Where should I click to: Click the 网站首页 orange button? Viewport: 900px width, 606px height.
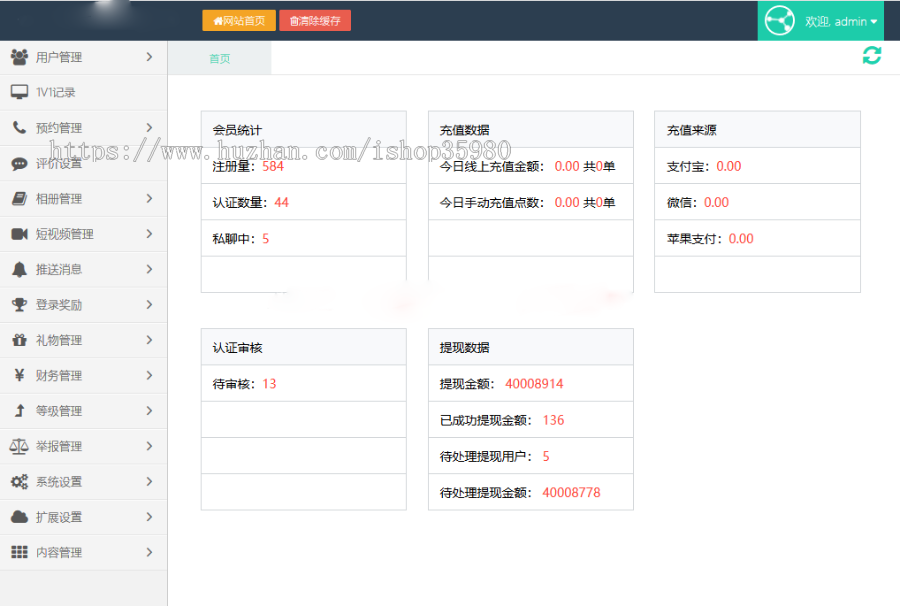point(239,21)
